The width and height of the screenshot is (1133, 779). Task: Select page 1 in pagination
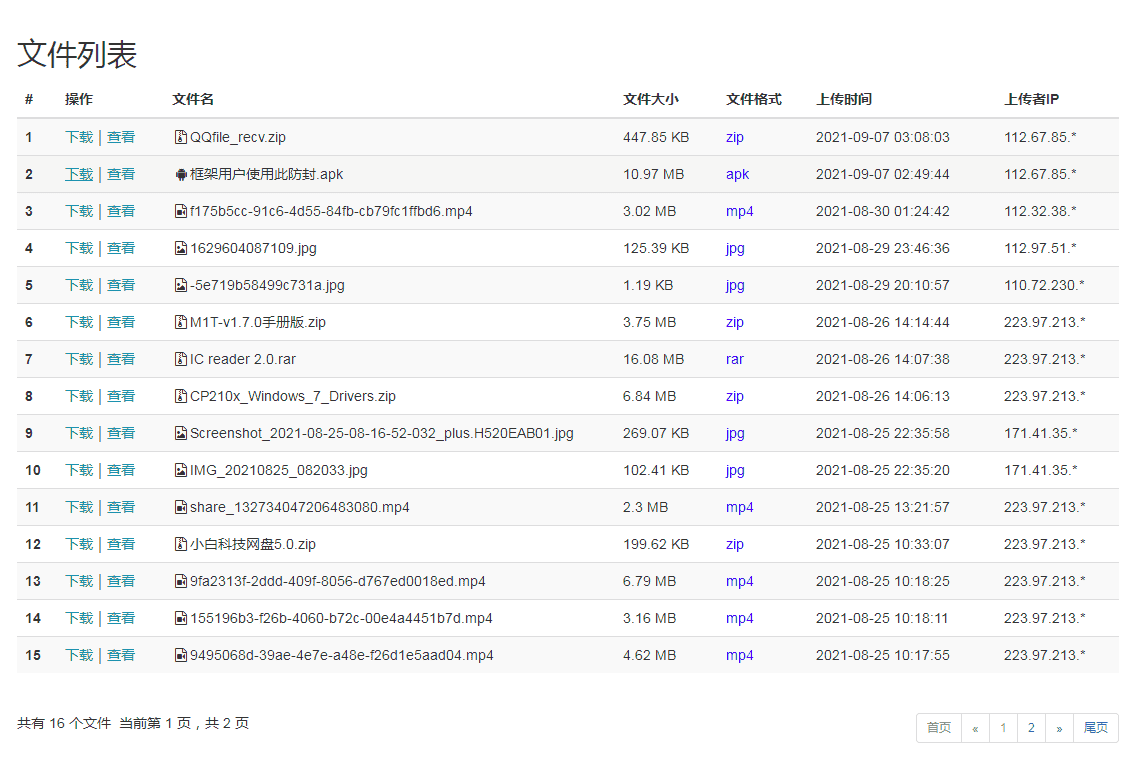point(1003,728)
